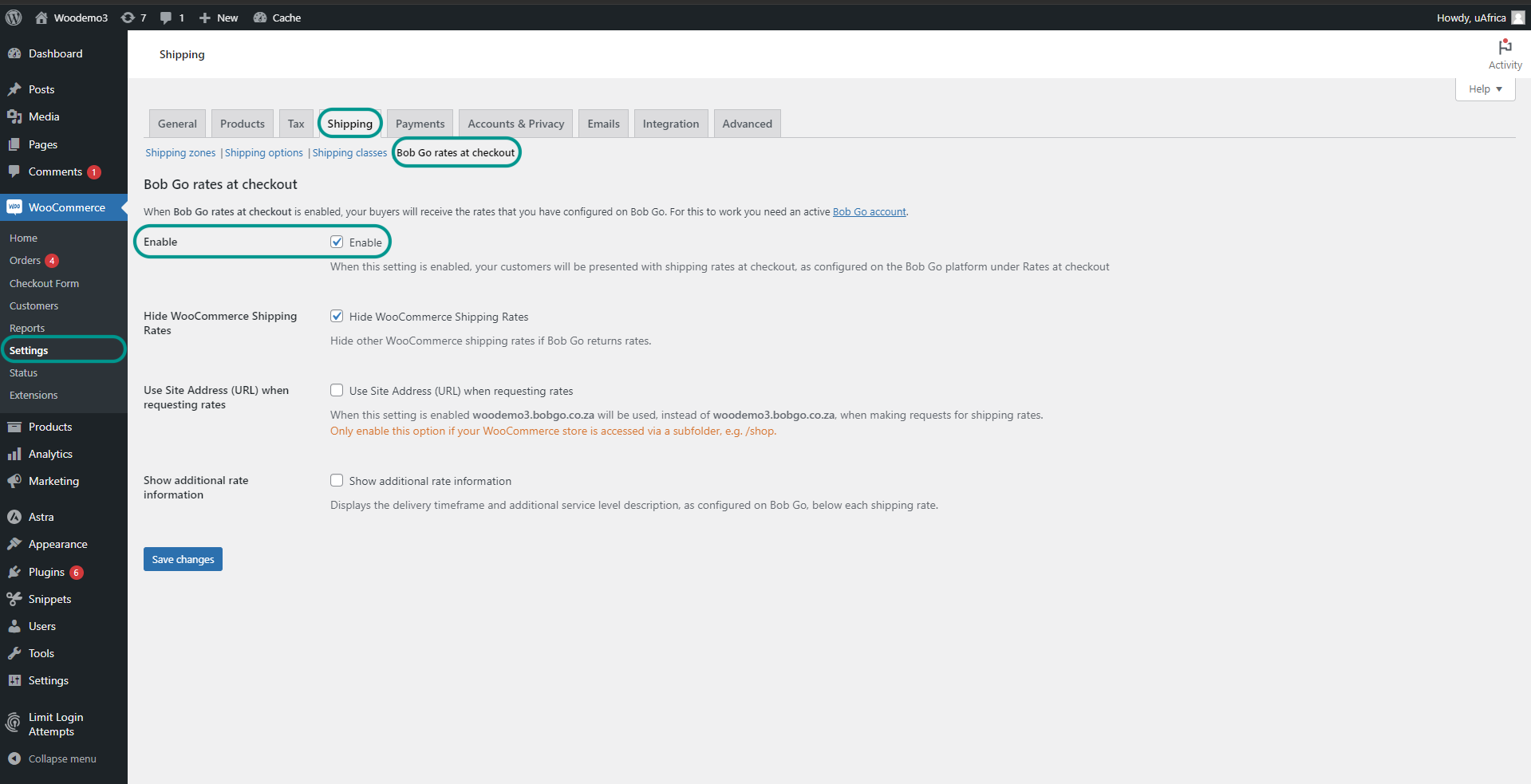1531x784 pixels.
Task: Select the Tax tab
Action: click(296, 124)
